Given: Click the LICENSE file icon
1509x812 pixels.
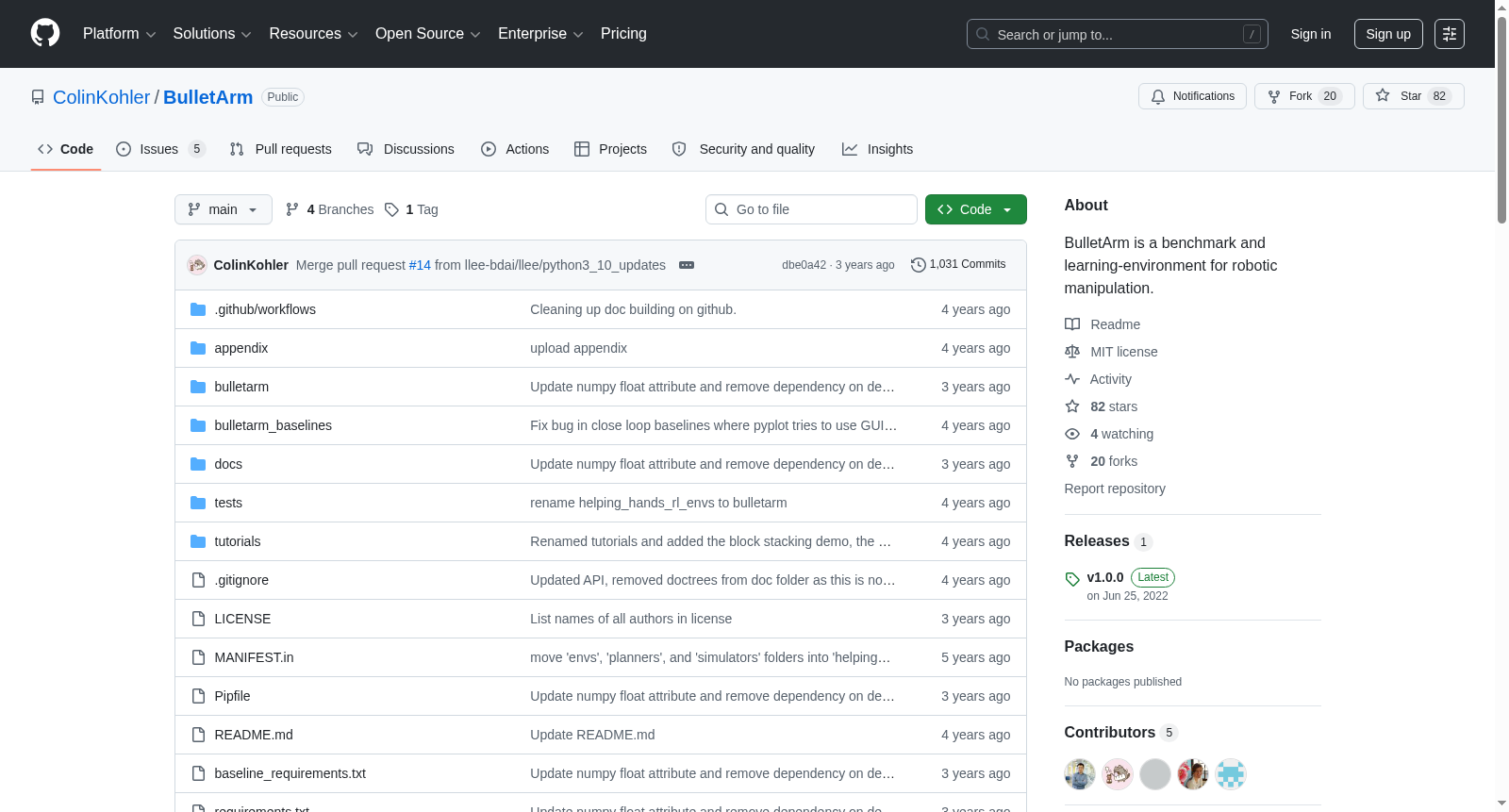Looking at the screenshot, I should pos(198,619).
